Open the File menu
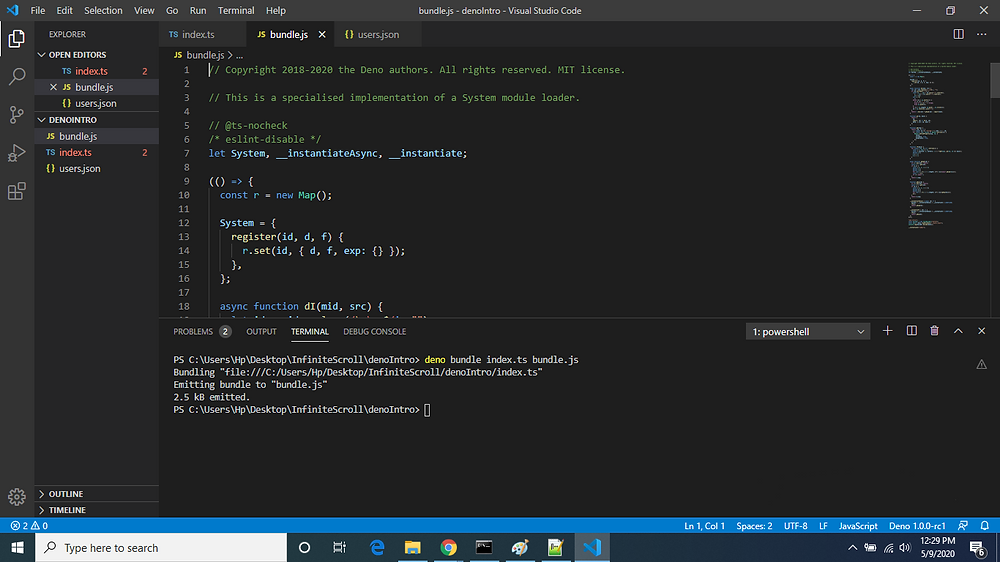Viewport: 1000px width, 562px height. click(38, 10)
